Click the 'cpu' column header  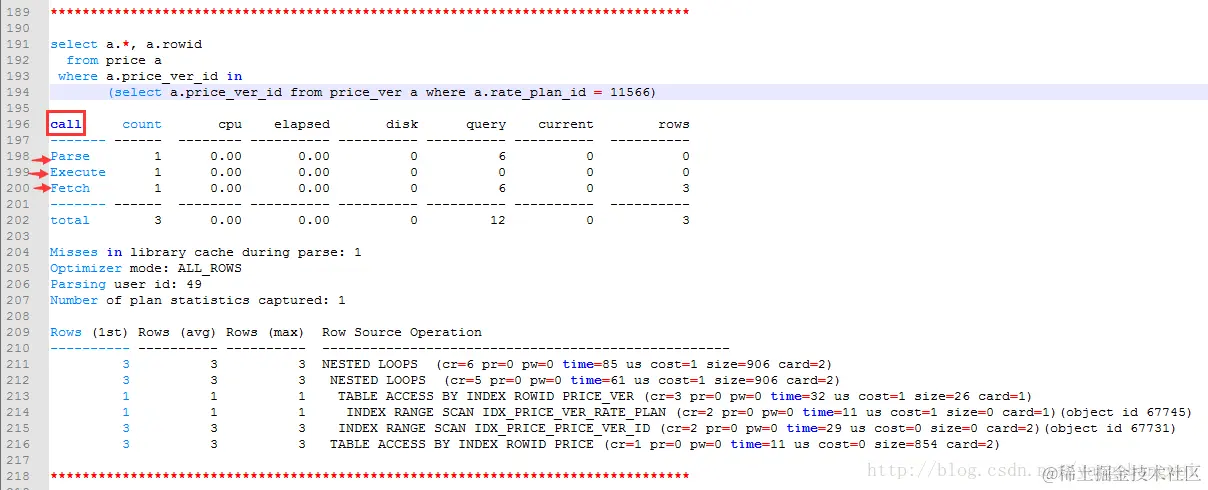pyautogui.click(x=230, y=124)
